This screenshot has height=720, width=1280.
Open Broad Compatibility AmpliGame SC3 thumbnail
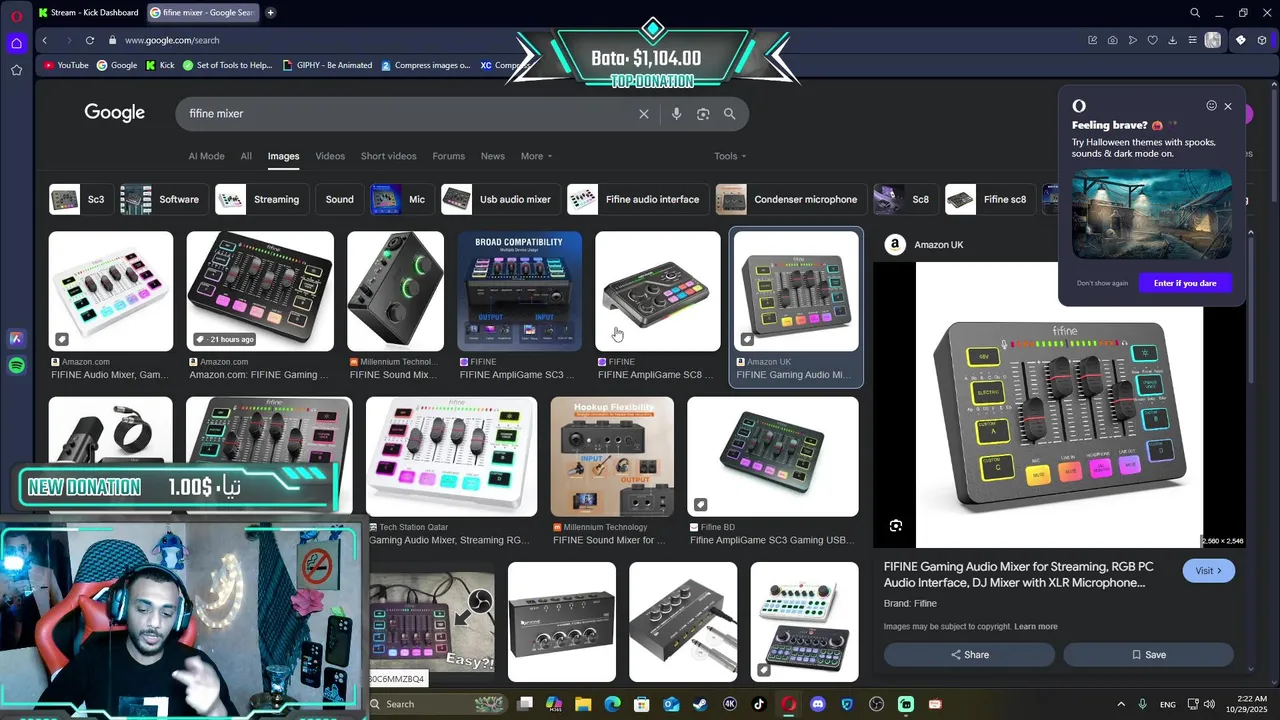(x=519, y=291)
